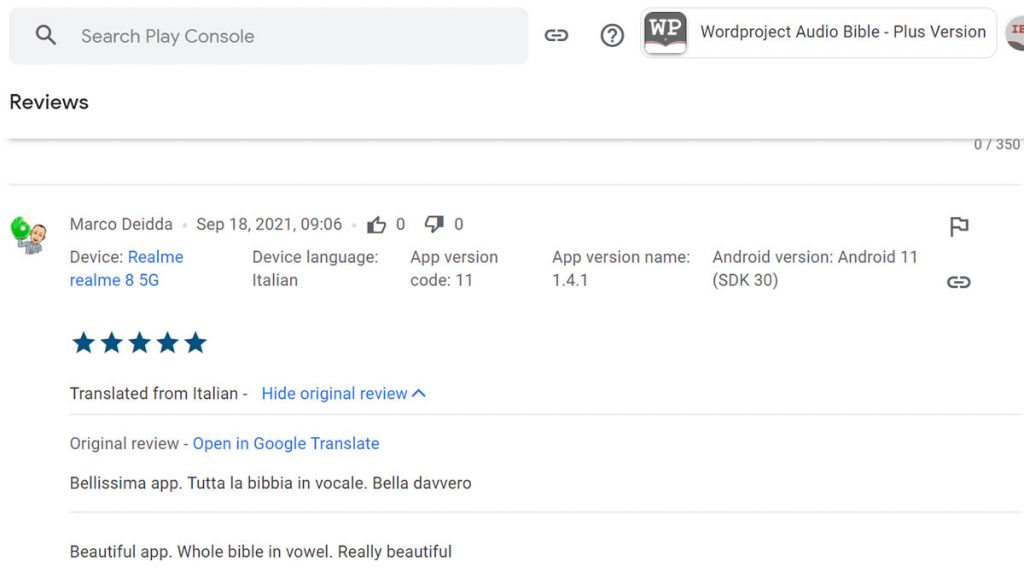
Task: Open the account avatar at top right
Action: click(x=1014, y=31)
